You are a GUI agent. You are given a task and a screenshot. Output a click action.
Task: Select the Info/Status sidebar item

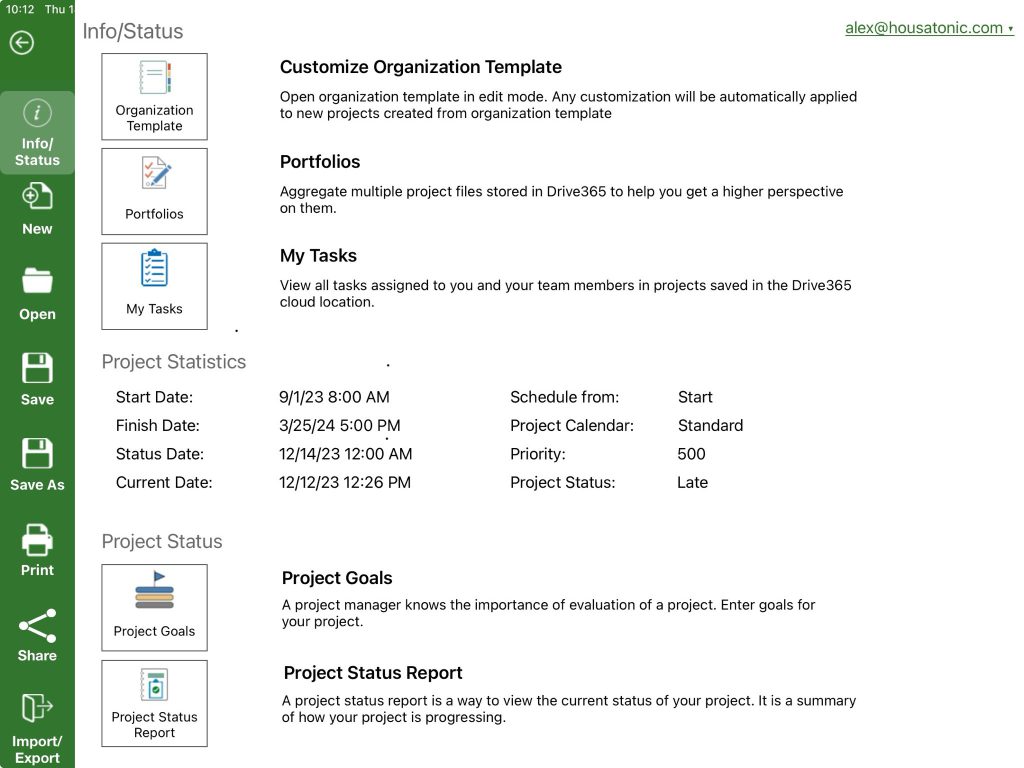(37, 131)
